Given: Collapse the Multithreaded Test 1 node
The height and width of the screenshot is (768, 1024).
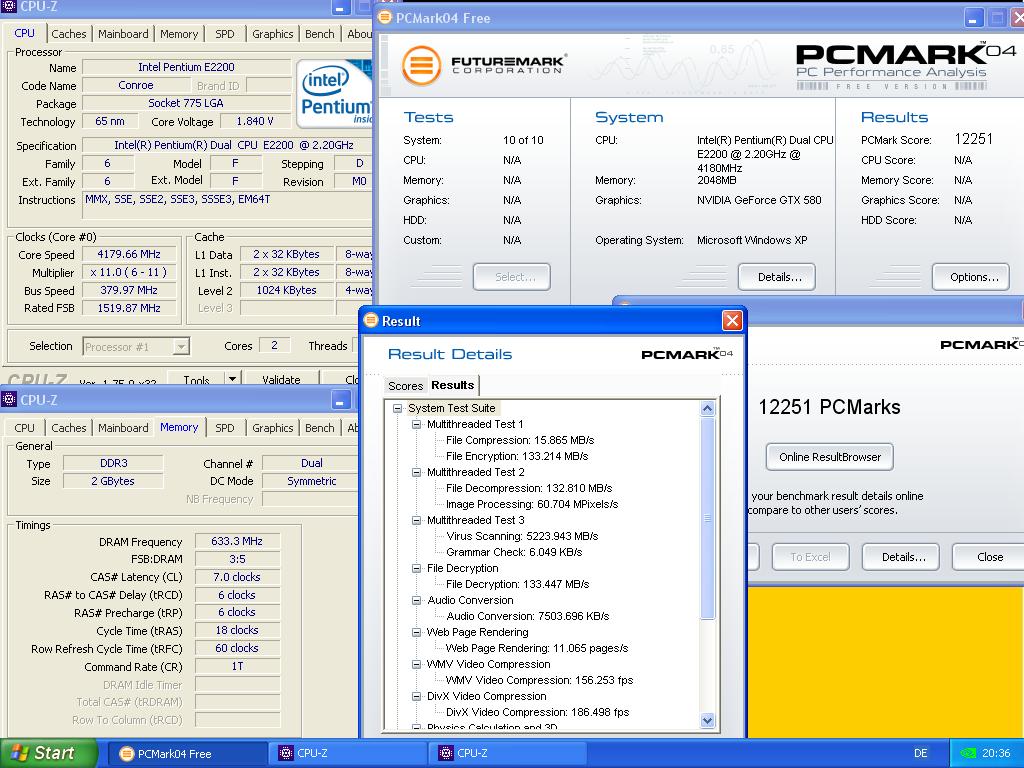Looking at the screenshot, I should click(x=417, y=424).
